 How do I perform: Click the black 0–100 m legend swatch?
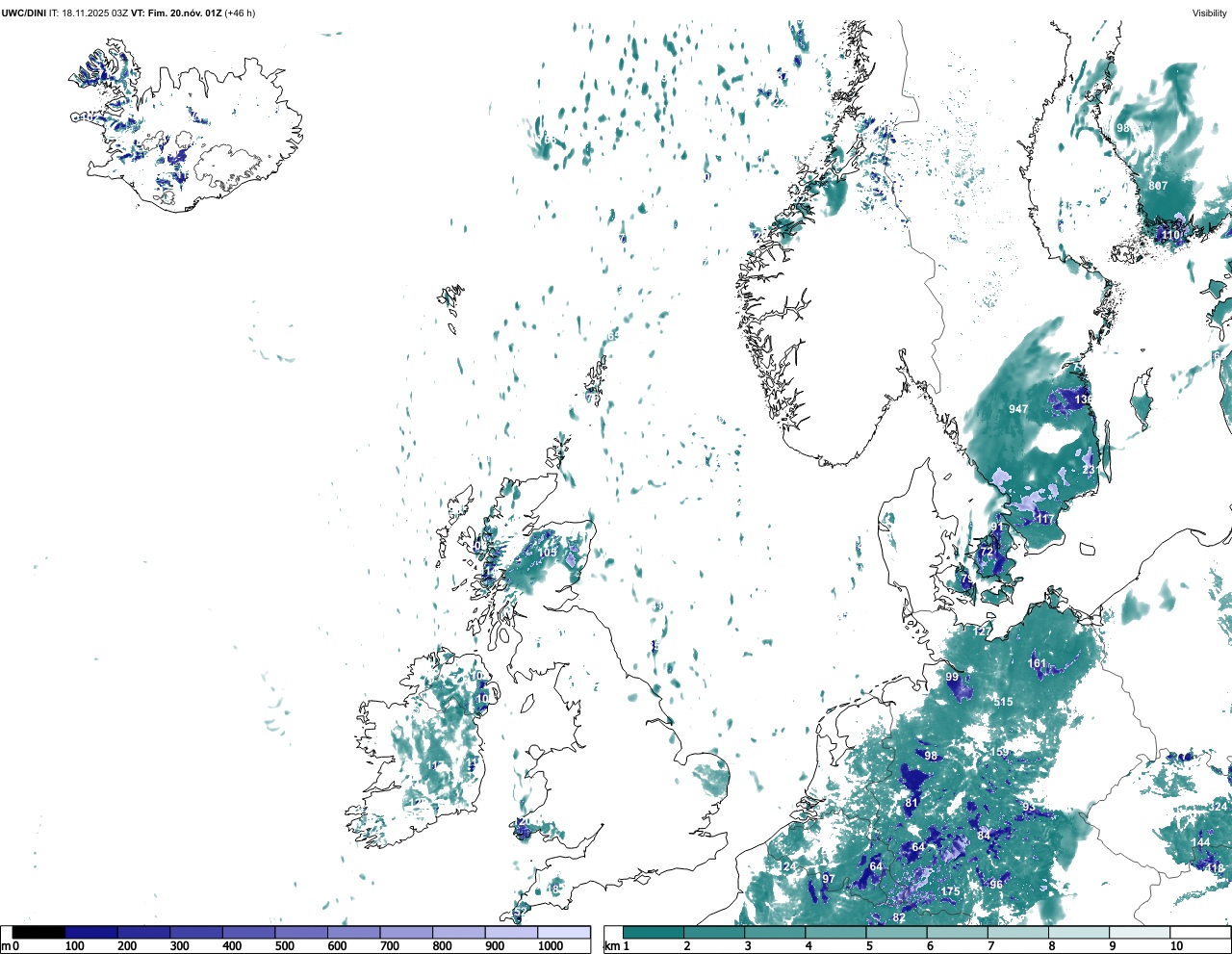coord(39,932)
